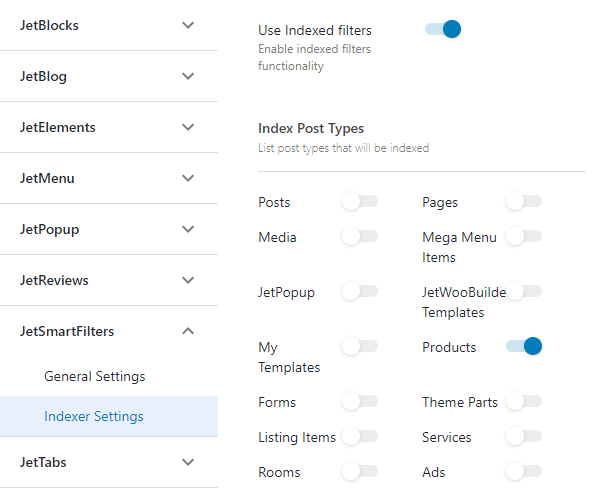Turn off the Products indexing toggle

(x=523, y=346)
